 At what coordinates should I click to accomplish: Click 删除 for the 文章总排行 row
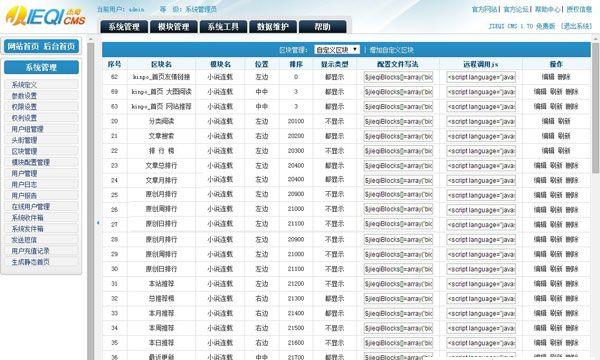pyautogui.click(x=572, y=166)
